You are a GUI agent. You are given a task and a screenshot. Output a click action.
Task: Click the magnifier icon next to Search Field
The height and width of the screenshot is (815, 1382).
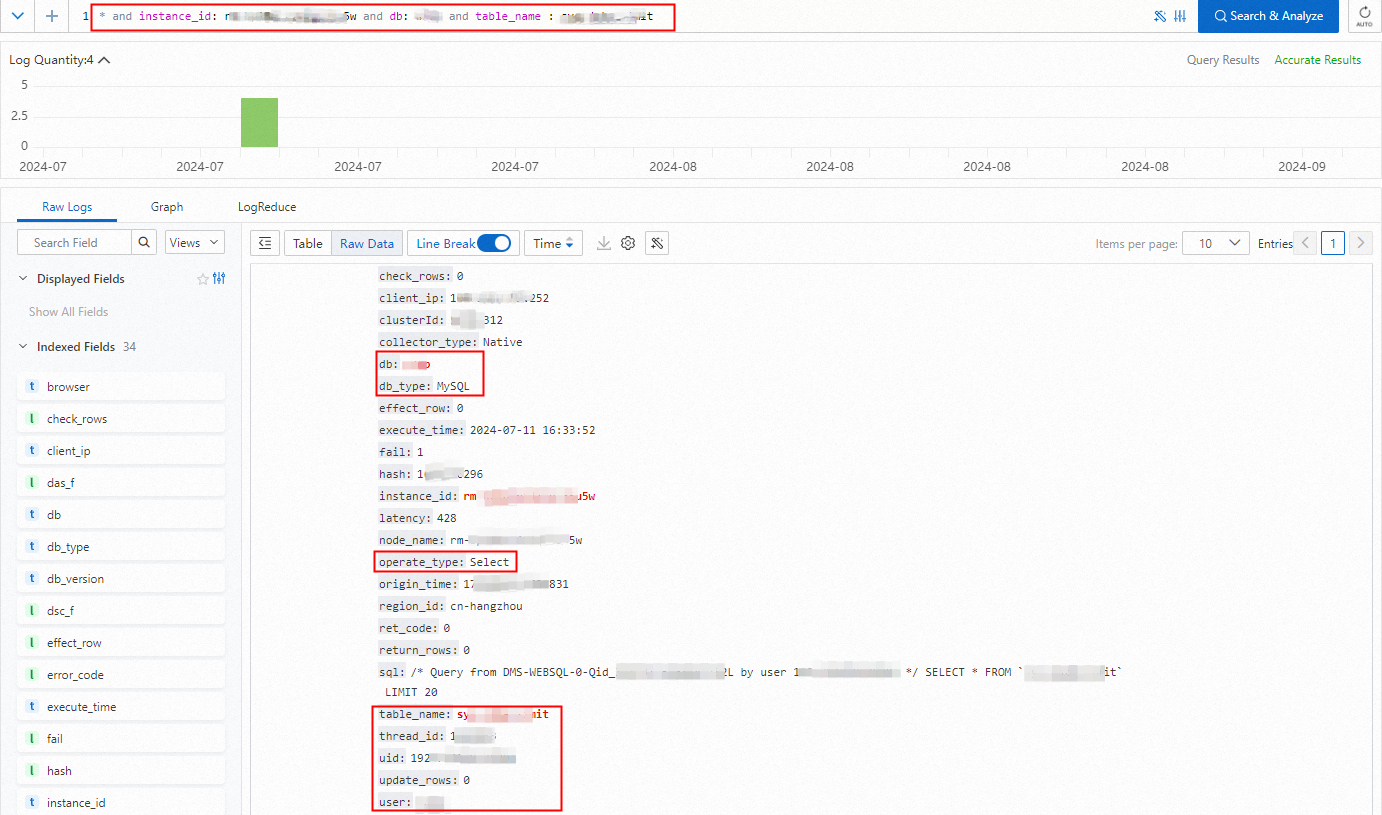[145, 242]
